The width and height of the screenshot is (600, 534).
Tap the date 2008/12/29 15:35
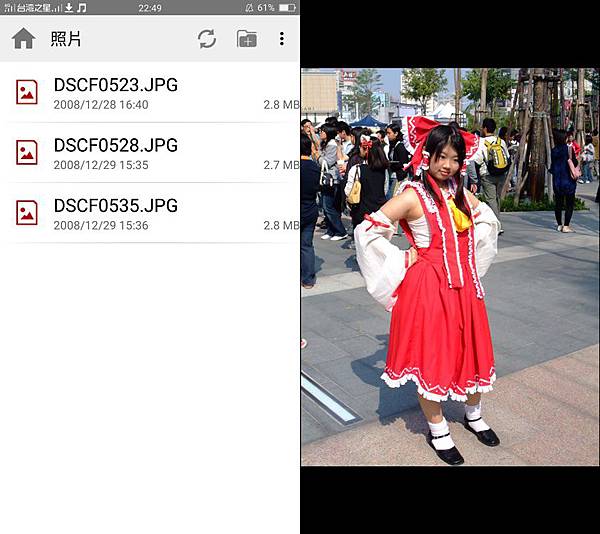[x=101, y=165]
